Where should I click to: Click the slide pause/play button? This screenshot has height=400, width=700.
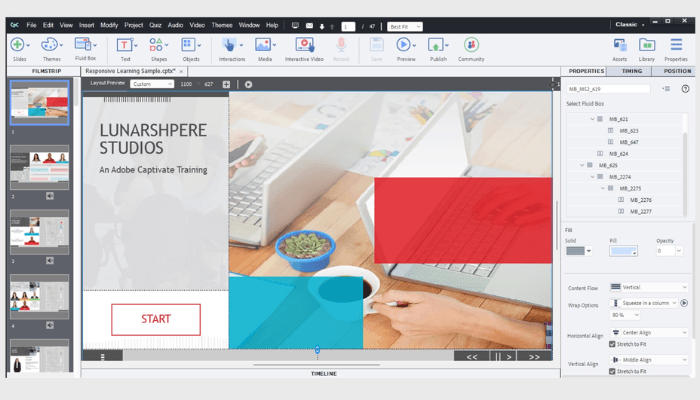[503, 357]
